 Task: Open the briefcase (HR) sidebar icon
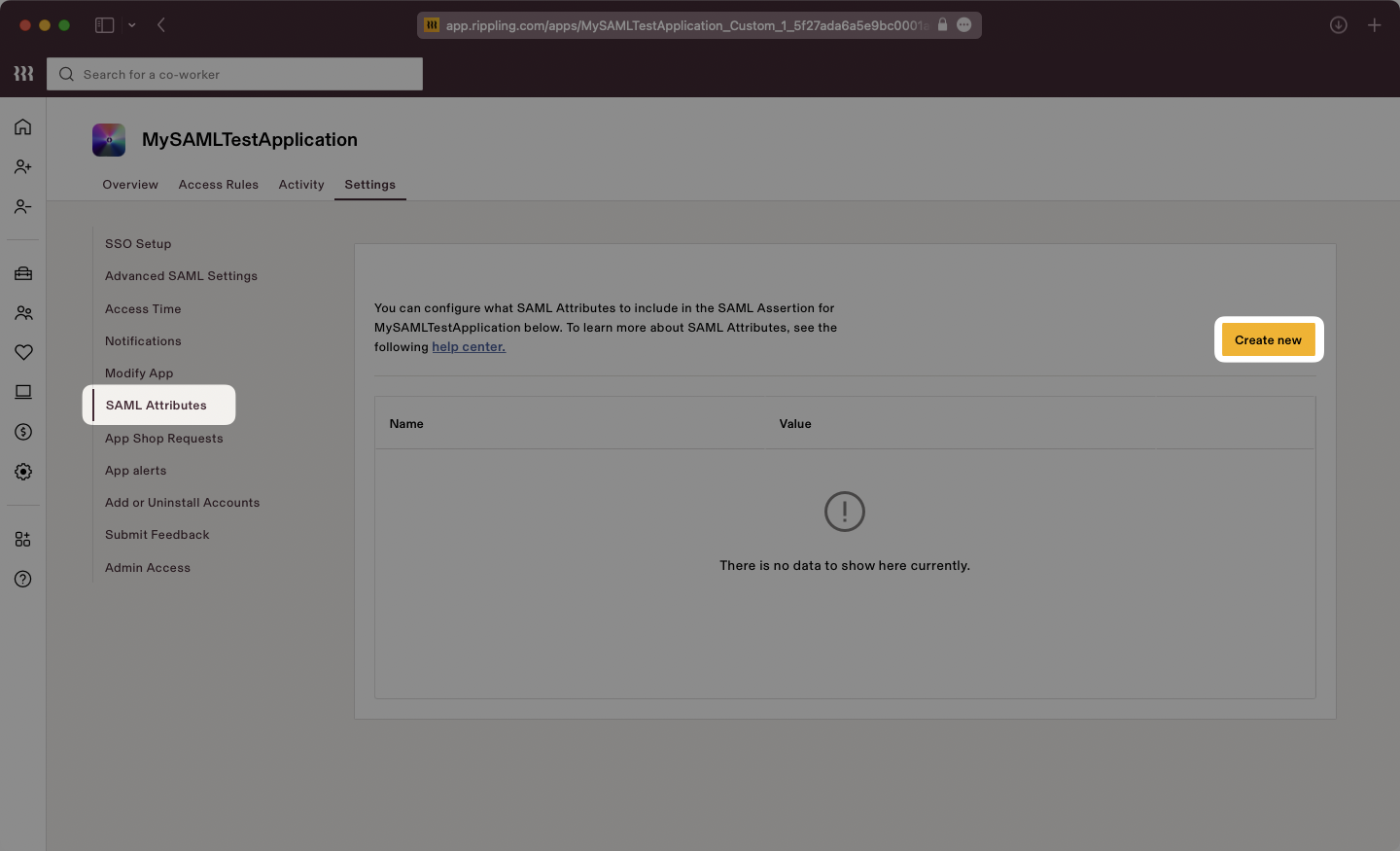point(22,273)
